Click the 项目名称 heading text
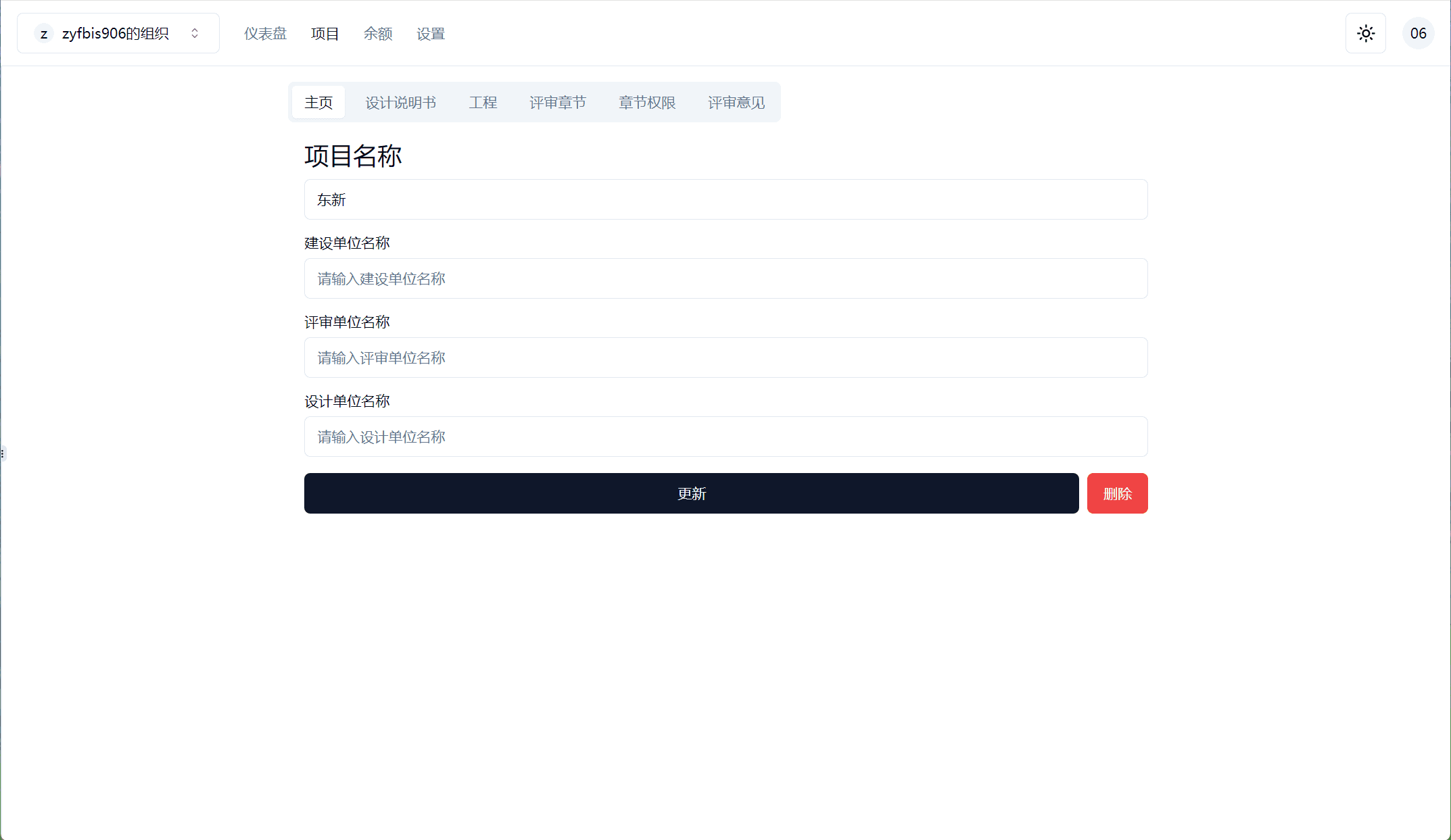Screen dimensions: 1451x840 point(353,156)
